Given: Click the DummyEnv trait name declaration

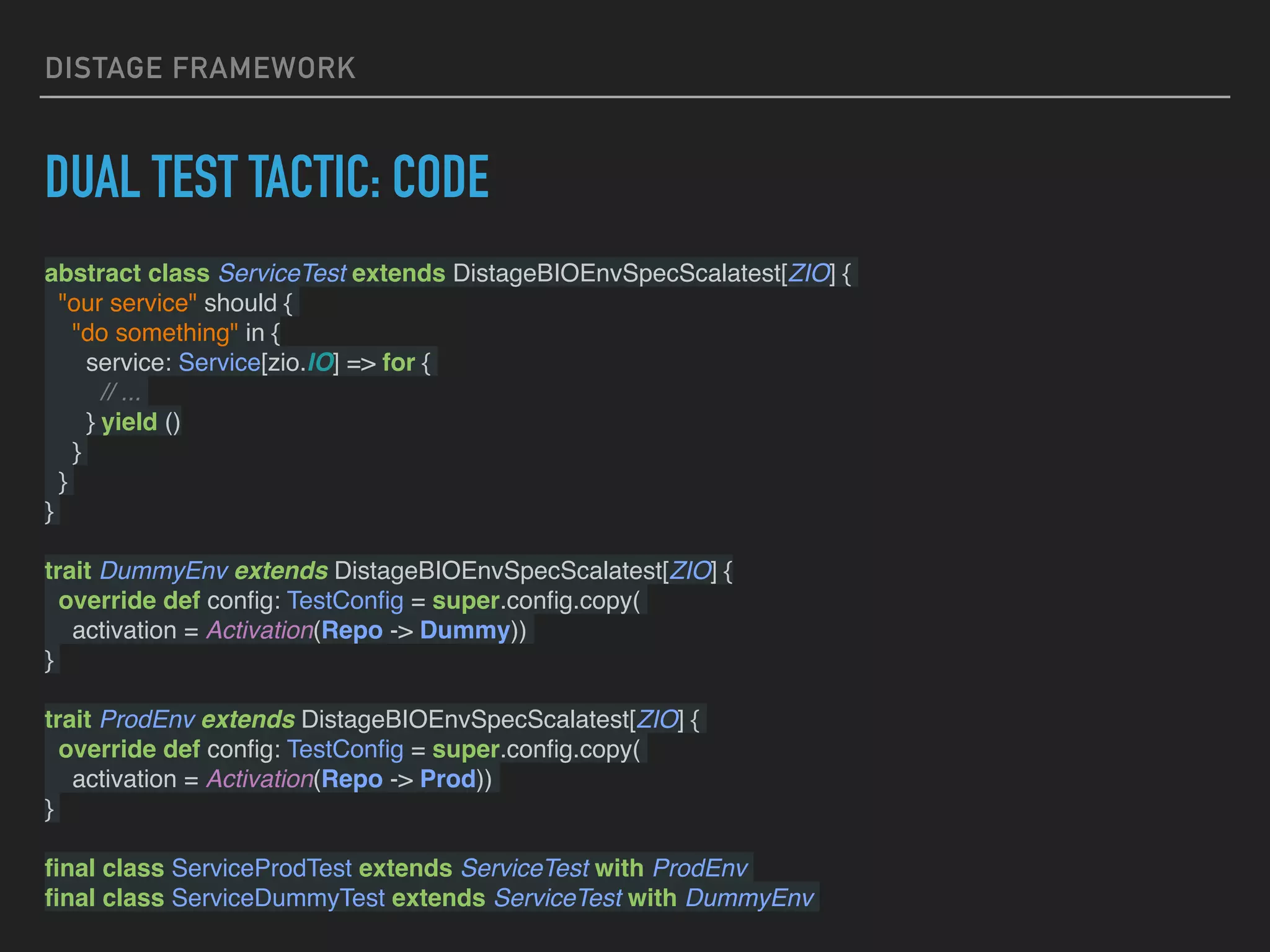Looking at the screenshot, I should click(164, 571).
